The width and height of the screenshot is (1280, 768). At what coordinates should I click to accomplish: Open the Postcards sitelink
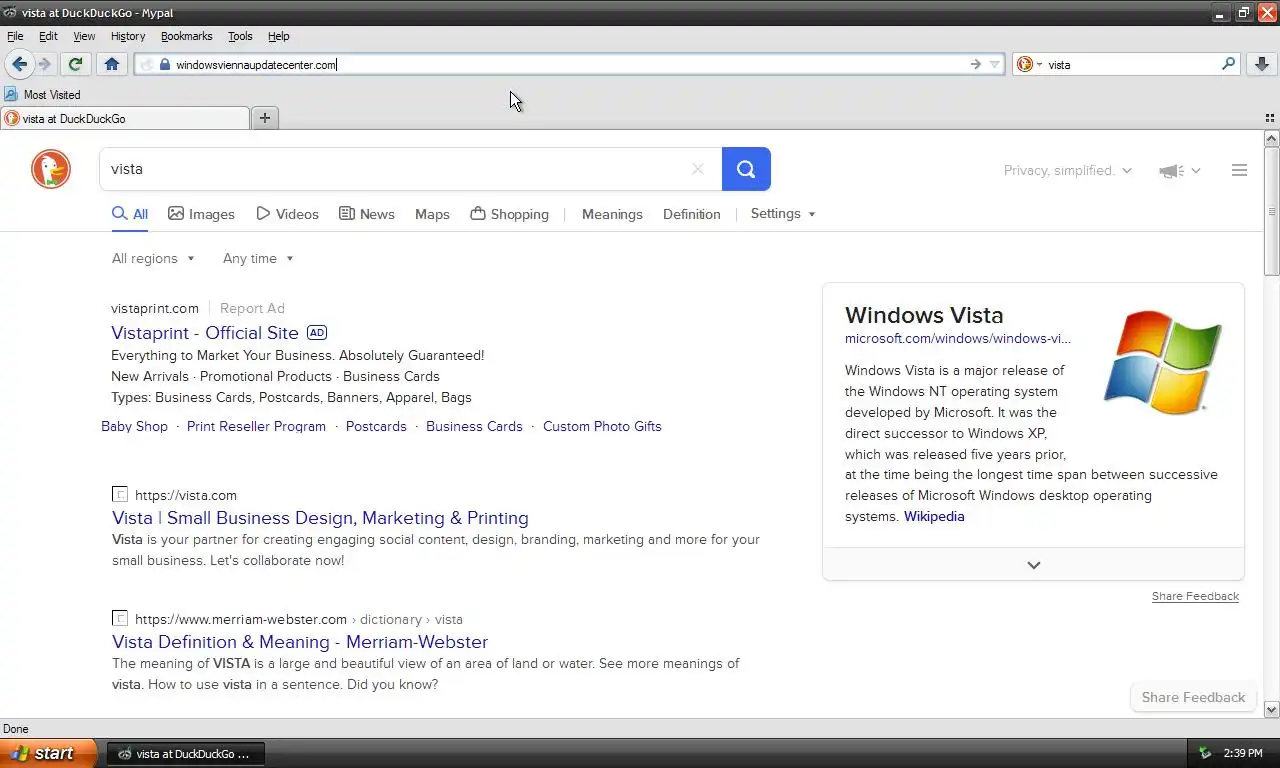[376, 426]
